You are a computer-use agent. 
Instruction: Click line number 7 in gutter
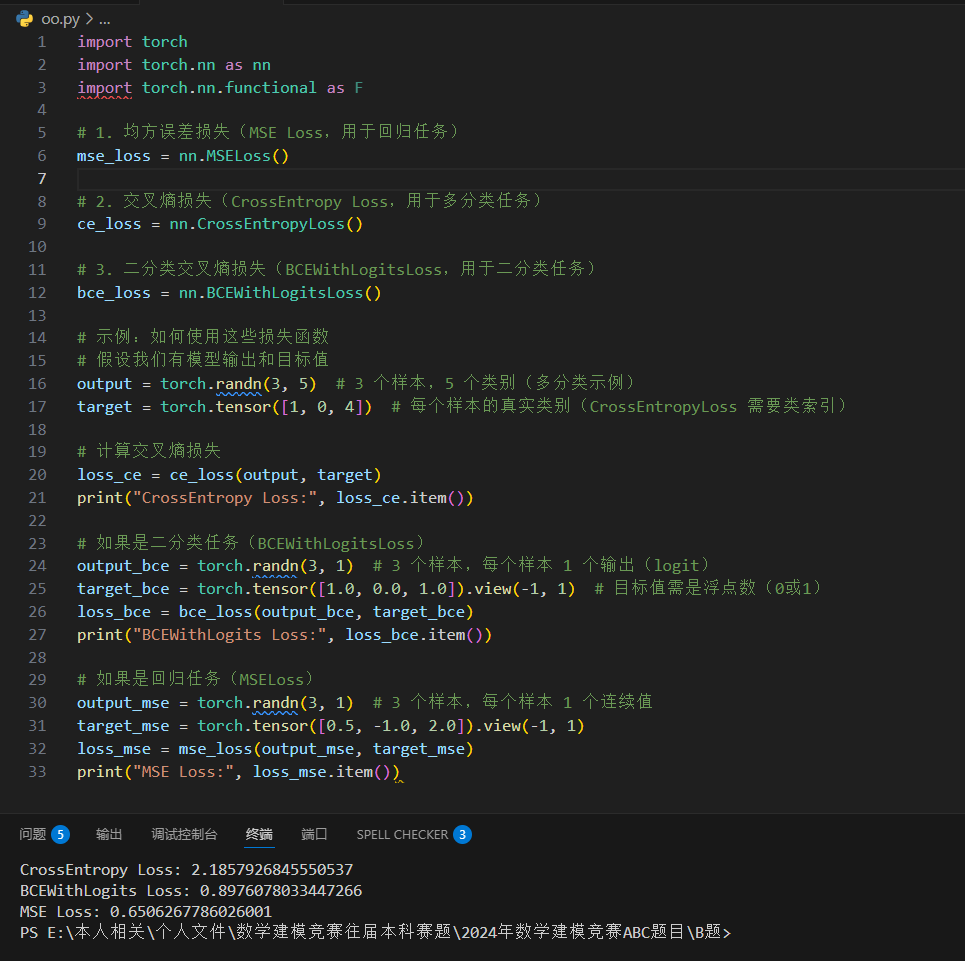(42, 178)
